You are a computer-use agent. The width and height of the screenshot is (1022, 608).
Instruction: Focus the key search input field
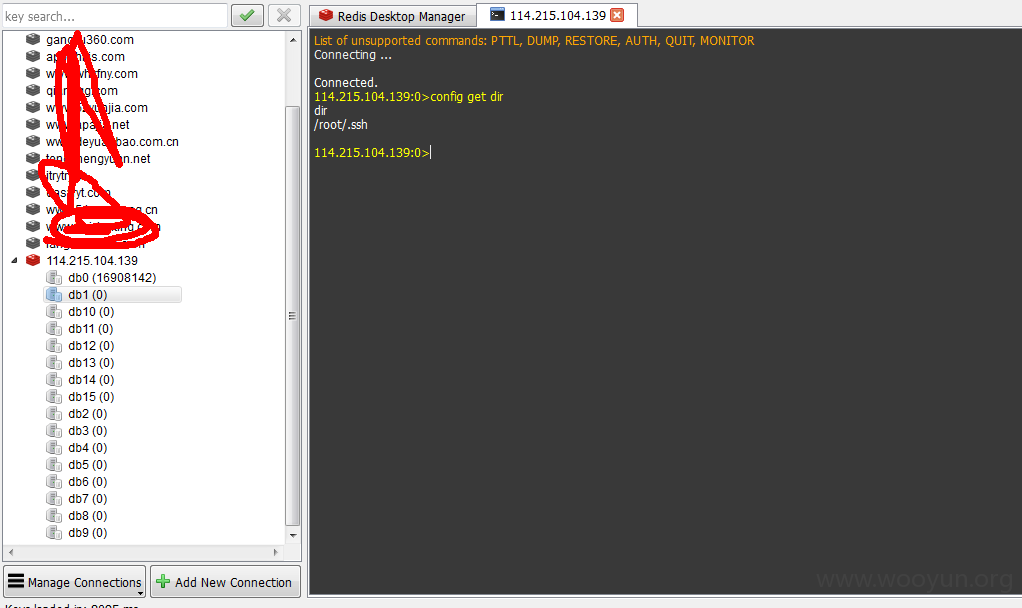click(115, 16)
